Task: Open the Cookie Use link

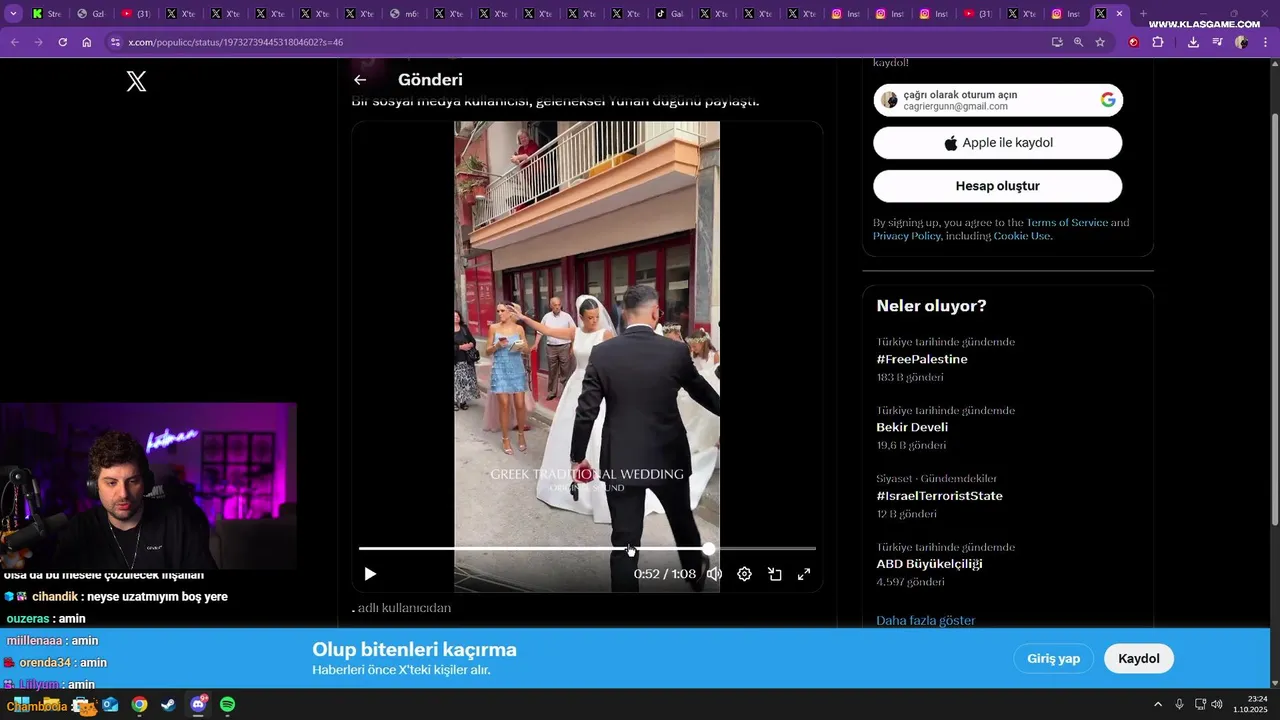Action: [1021, 236]
